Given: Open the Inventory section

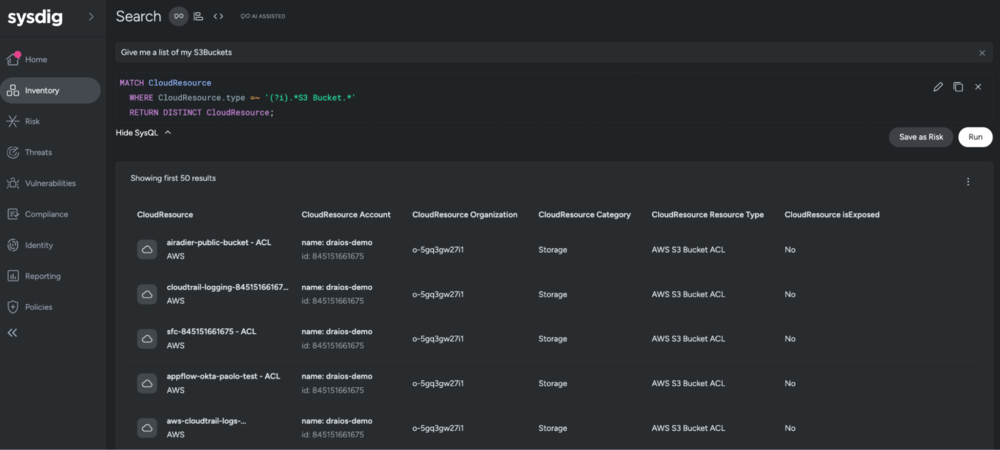Looking at the screenshot, I should (x=50, y=91).
